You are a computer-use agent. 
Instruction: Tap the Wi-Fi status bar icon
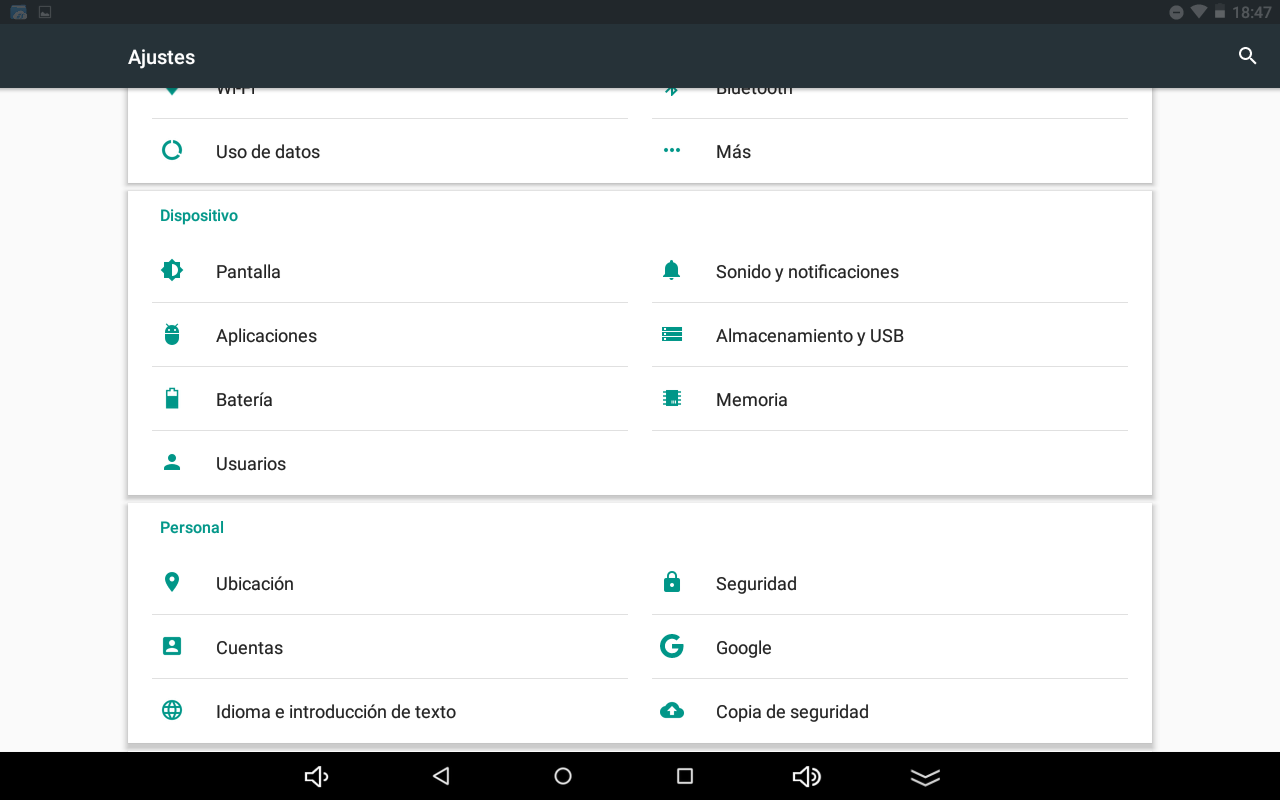click(1199, 12)
